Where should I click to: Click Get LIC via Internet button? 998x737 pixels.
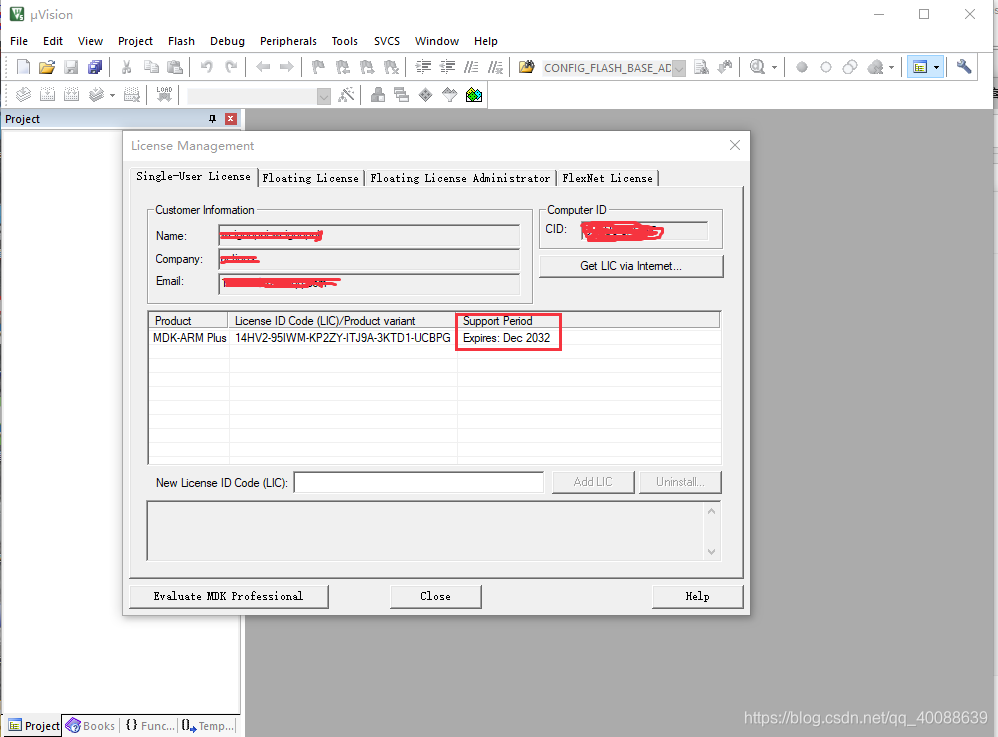pos(631,266)
